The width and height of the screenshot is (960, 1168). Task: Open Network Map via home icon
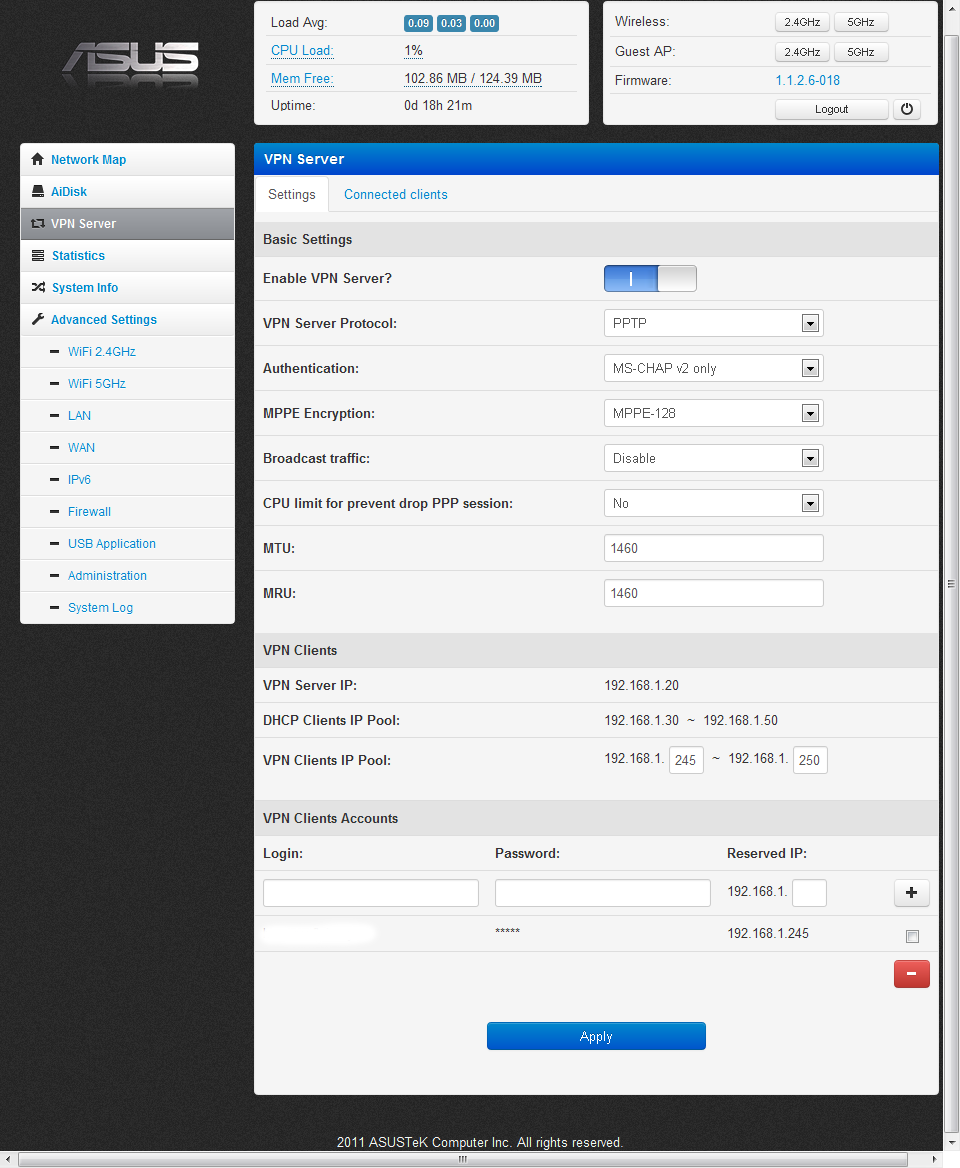click(38, 160)
